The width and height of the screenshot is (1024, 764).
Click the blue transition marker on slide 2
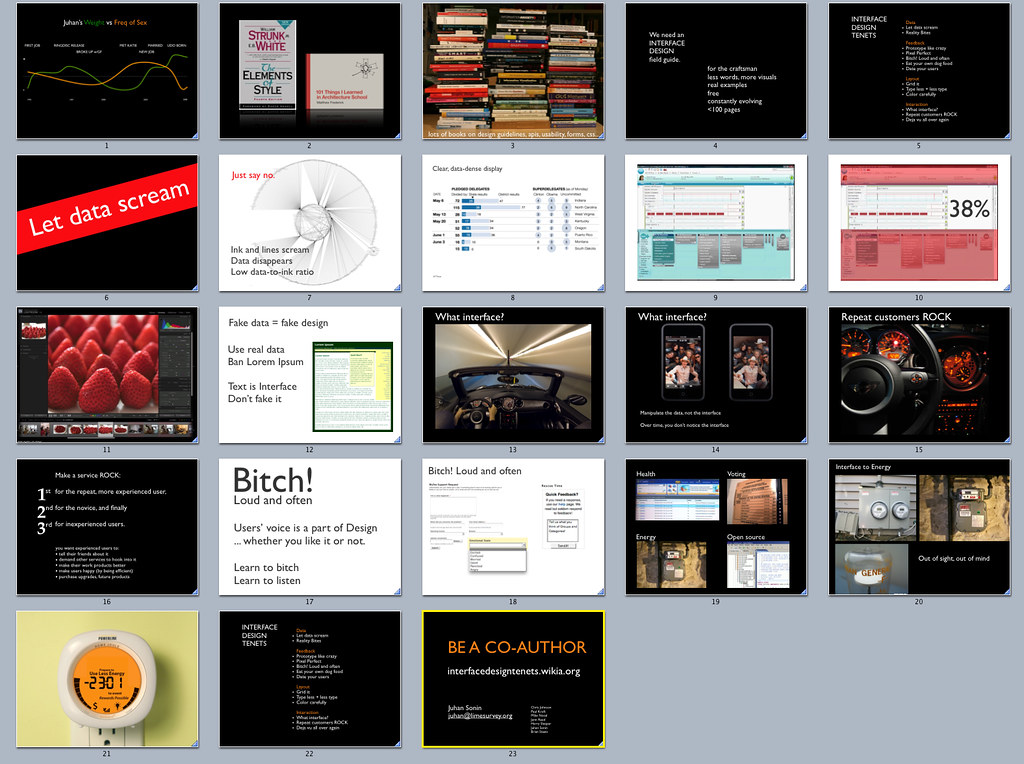(x=398, y=135)
